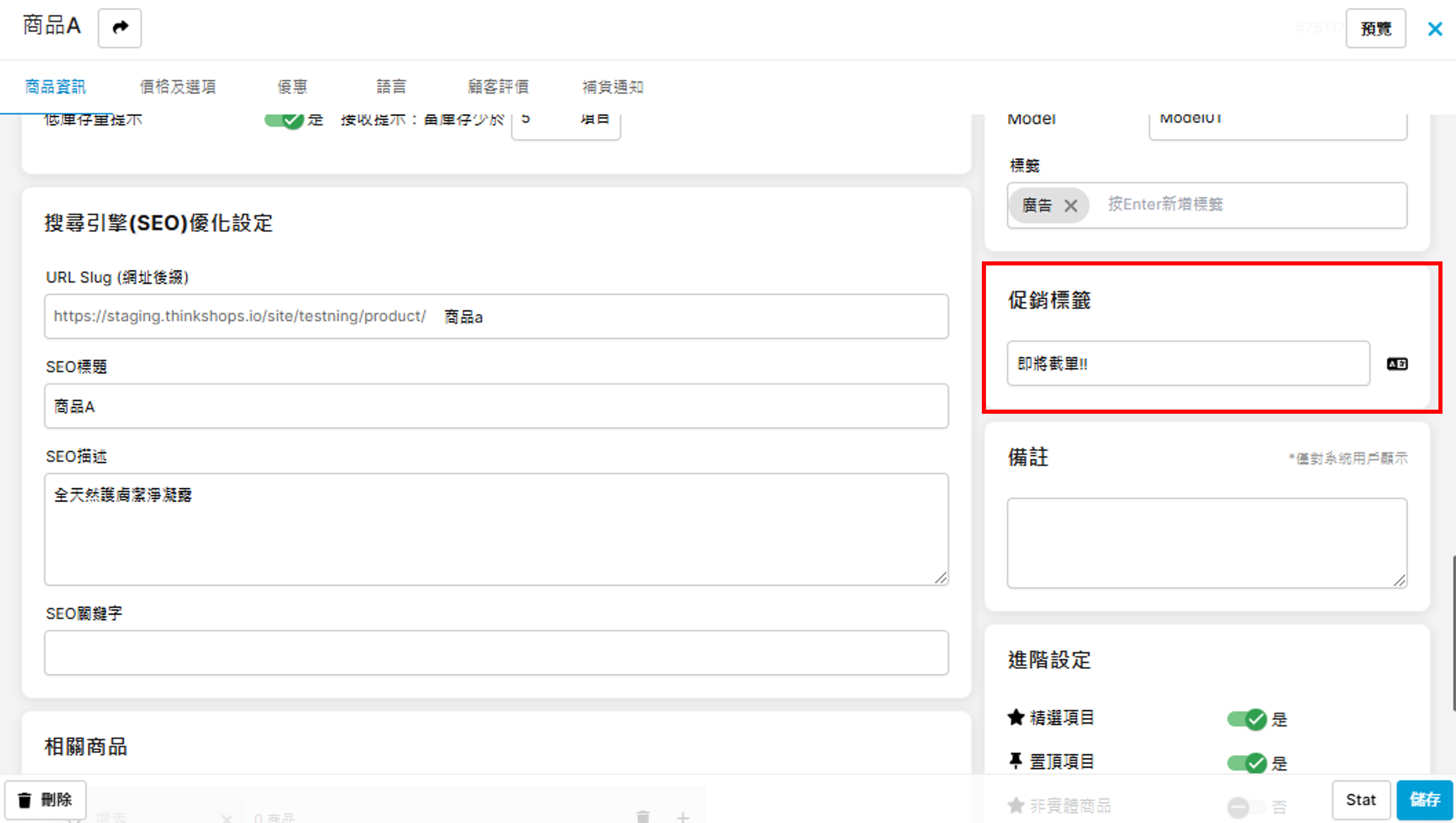Viewport: 1456px width, 823px height.
Task: Toggle the 精選項目 switch off
Action: [1246, 719]
